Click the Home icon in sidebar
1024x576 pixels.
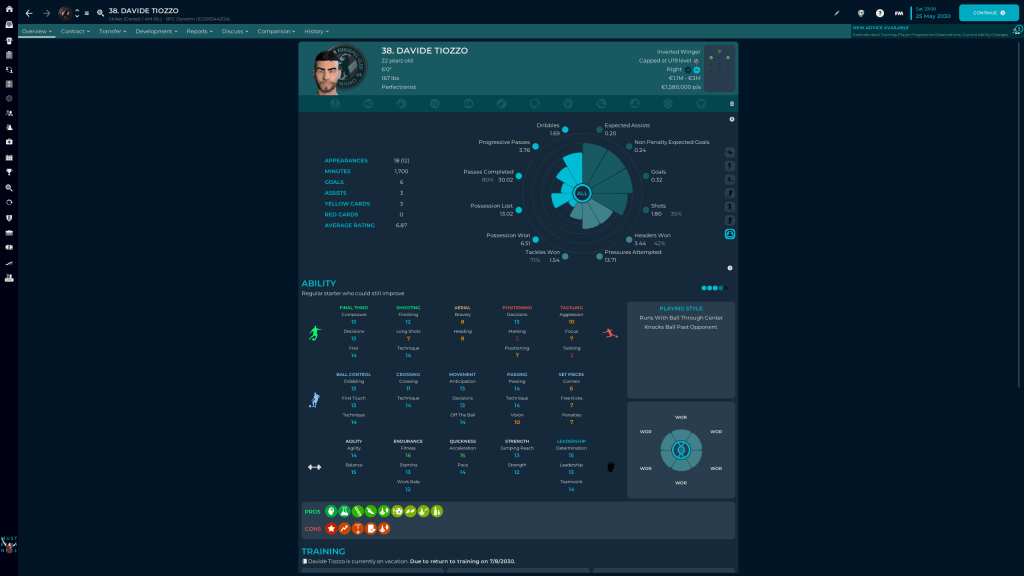(9, 9)
